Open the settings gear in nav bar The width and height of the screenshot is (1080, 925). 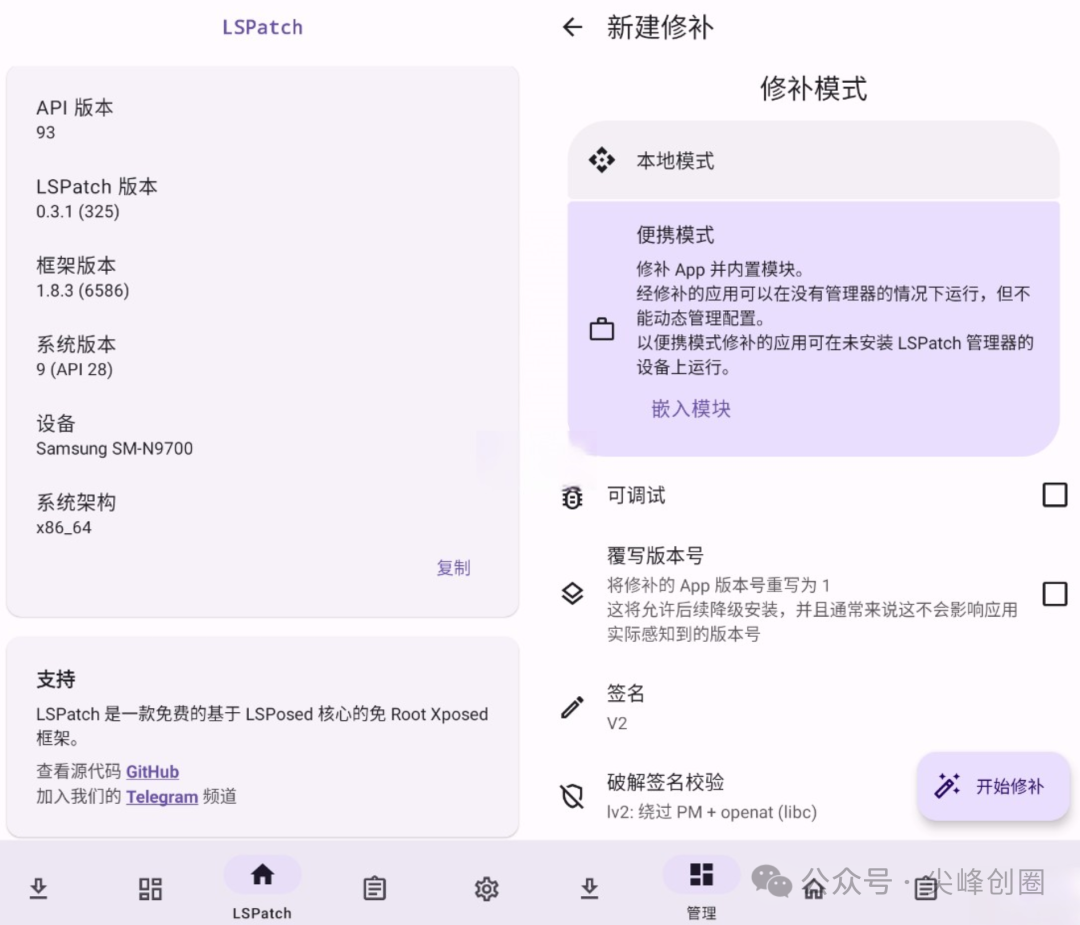coord(486,888)
